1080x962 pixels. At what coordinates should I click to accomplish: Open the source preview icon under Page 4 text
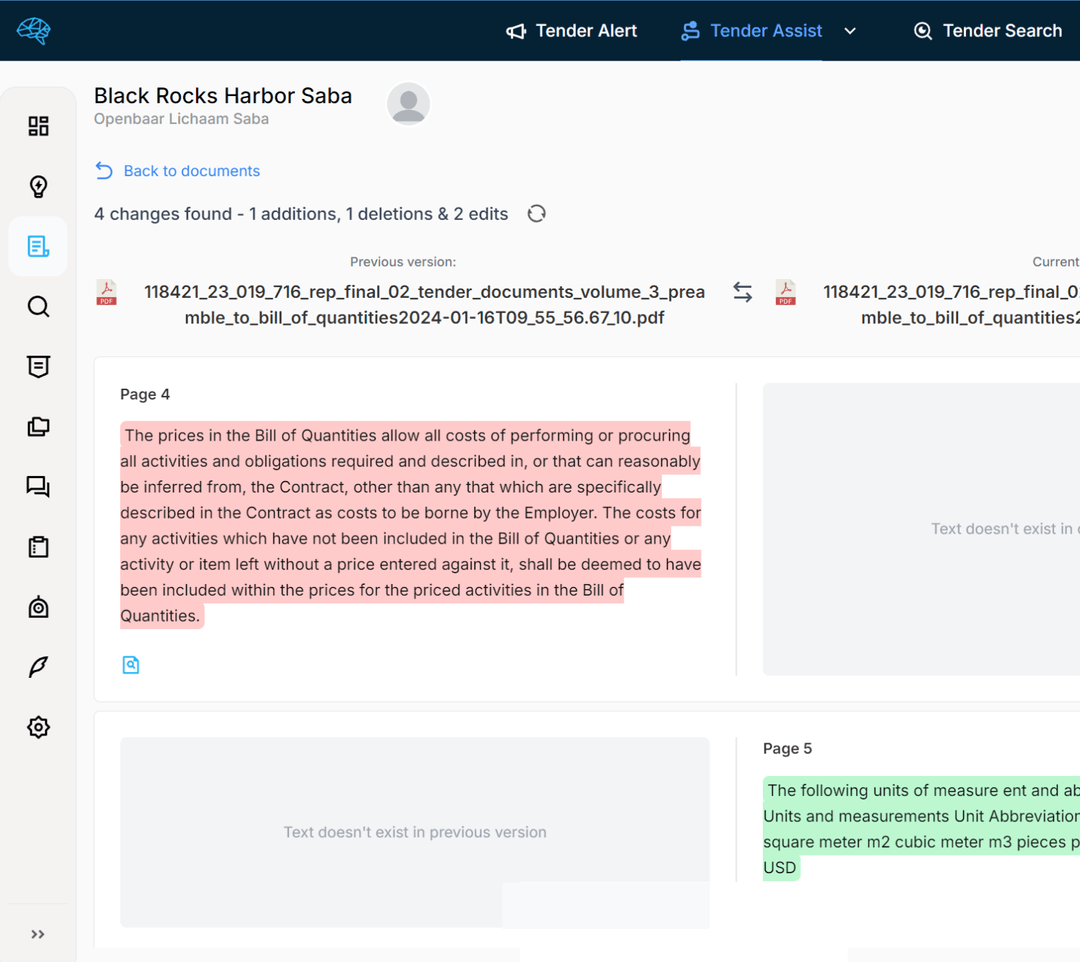click(x=131, y=664)
